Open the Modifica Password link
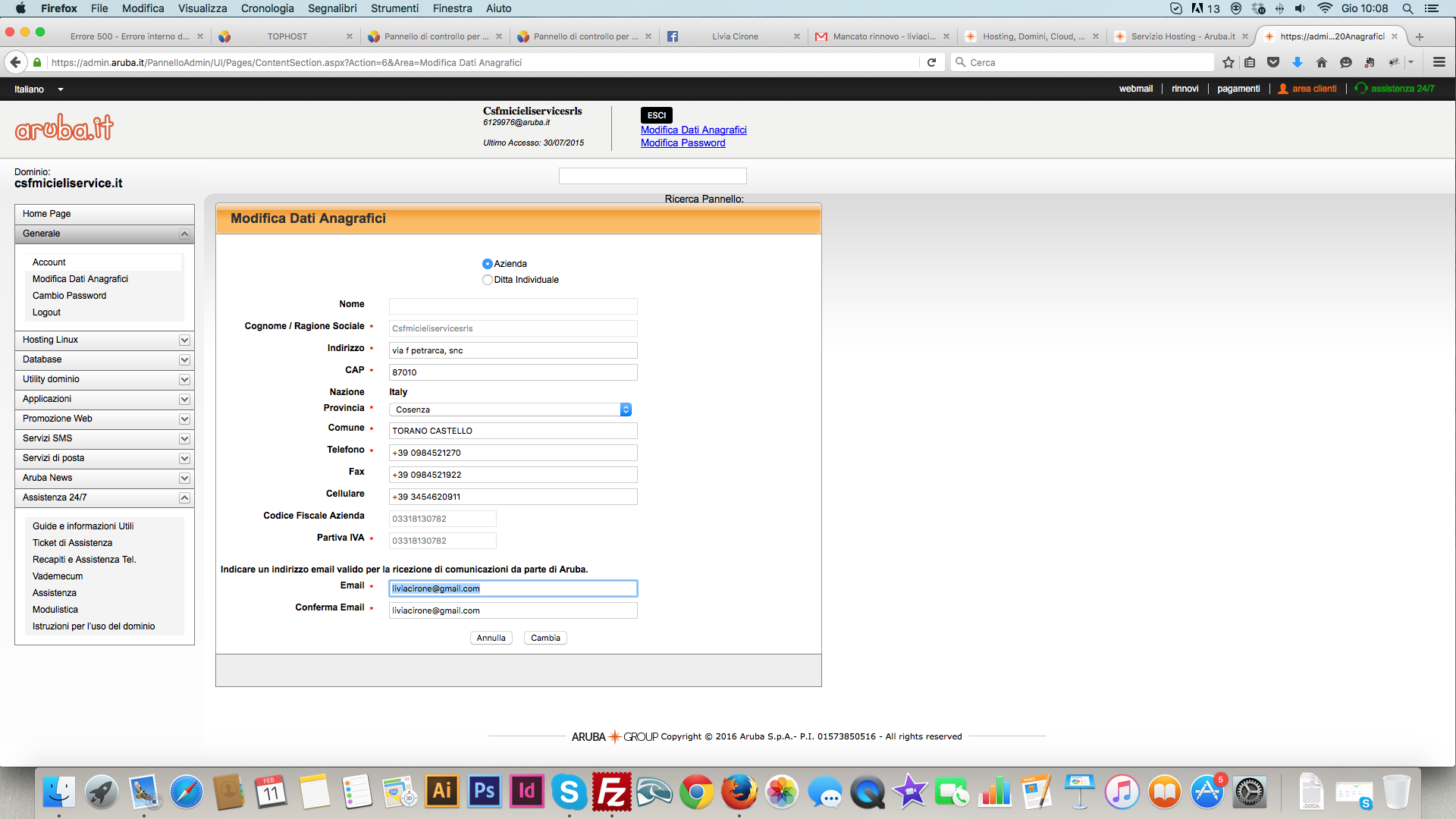The image size is (1456, 819). coord(682,143)
